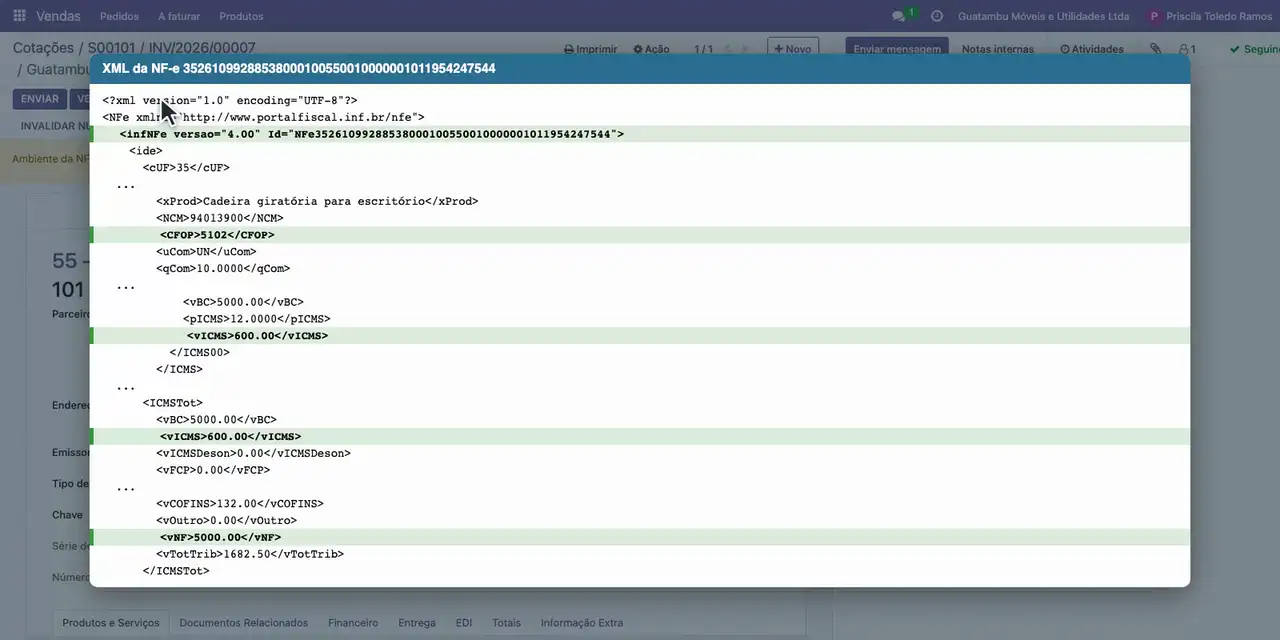Click the pager 1 / 1 indicator
Image resolution: width=1280 pixels, height=640 pixels.
tap(704, 49)
